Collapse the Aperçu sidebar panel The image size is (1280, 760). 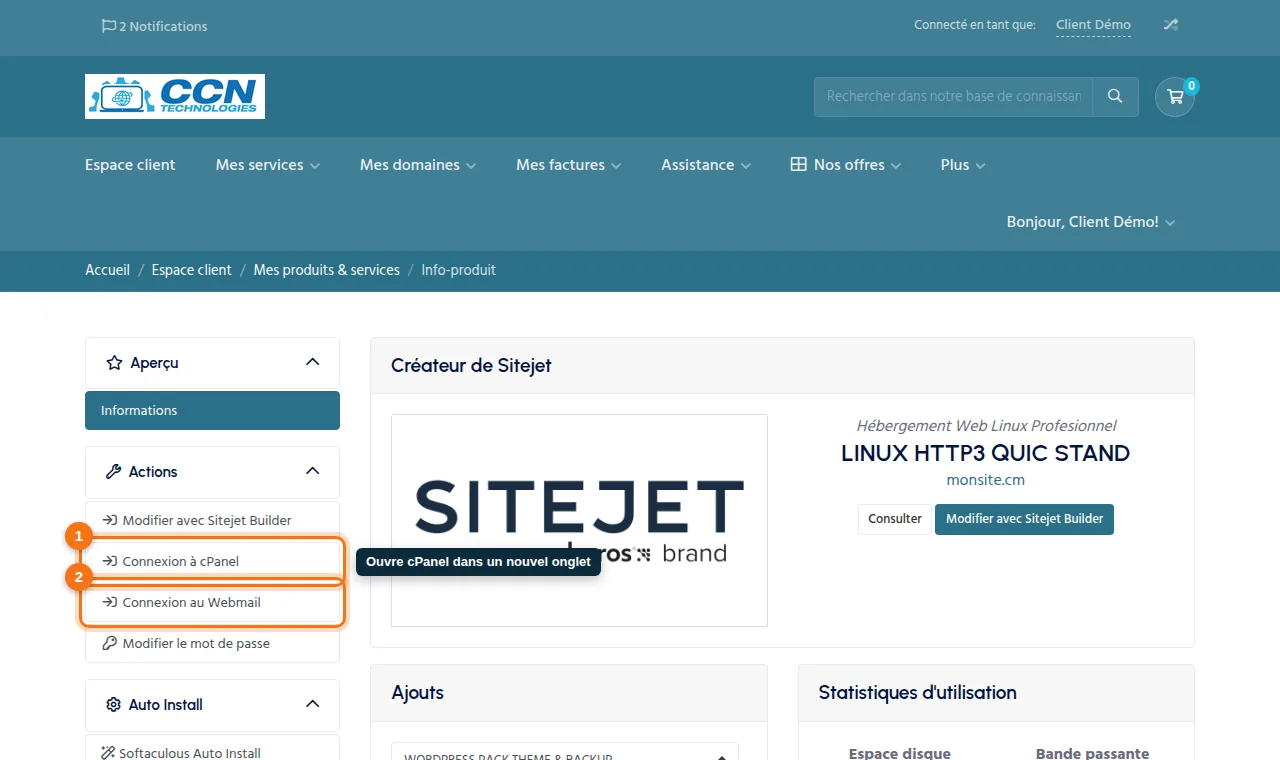[x=312, y=363]
